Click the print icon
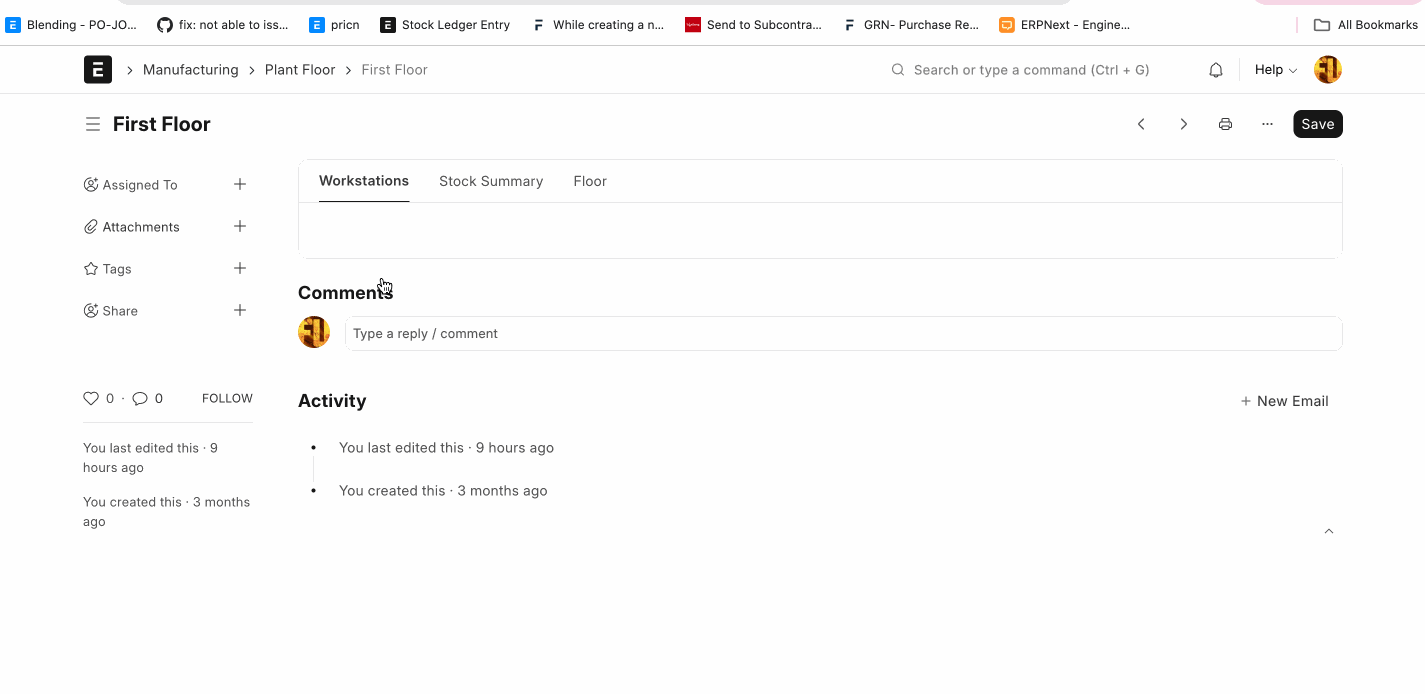This screenshot has width=1425, height=694. click(1225, 124)
